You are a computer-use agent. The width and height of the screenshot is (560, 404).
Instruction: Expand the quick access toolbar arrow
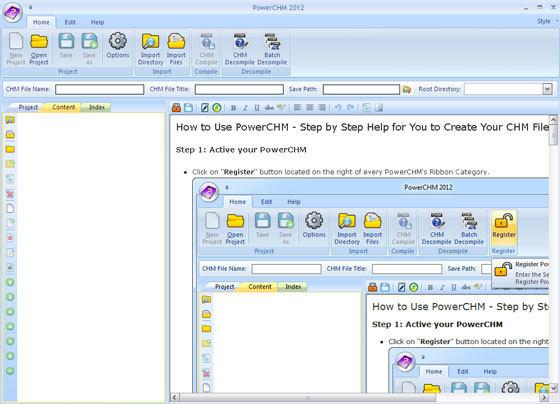[x=30, y=7]
